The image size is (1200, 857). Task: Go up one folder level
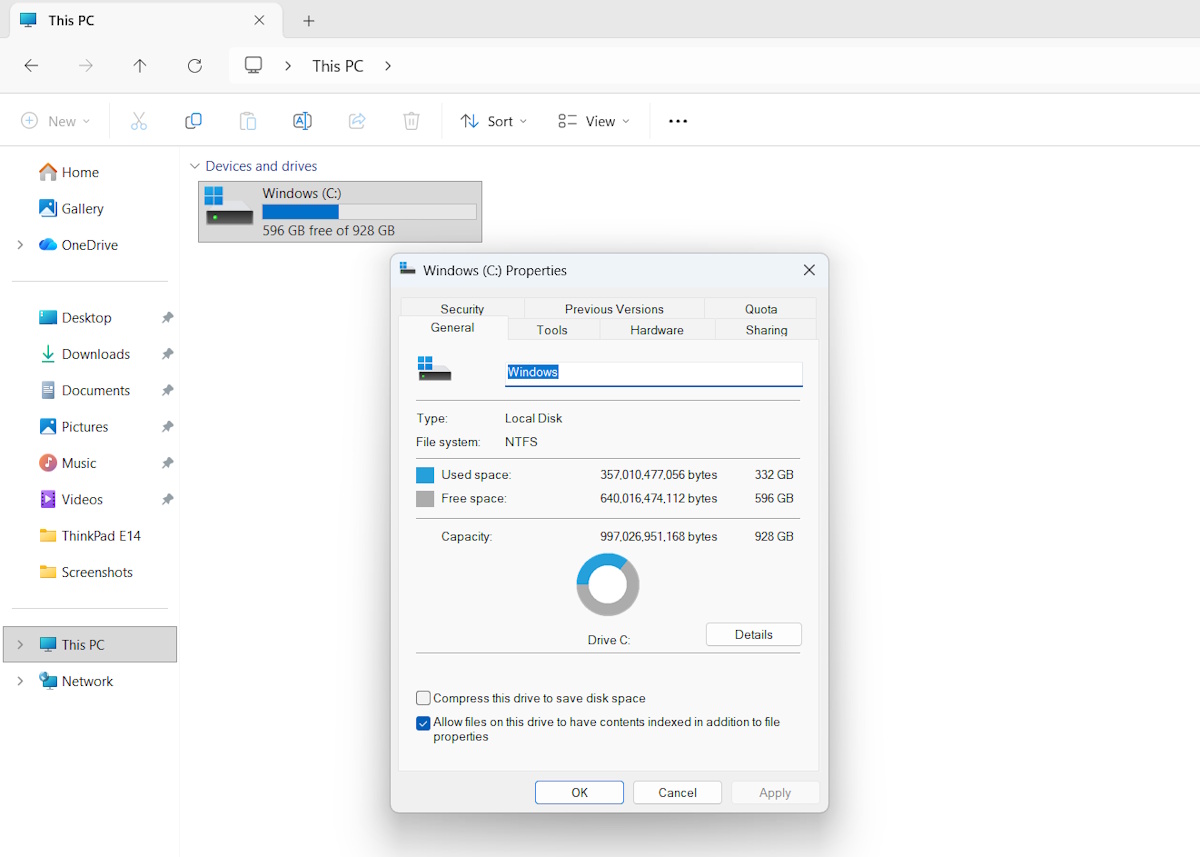[140, 66]
